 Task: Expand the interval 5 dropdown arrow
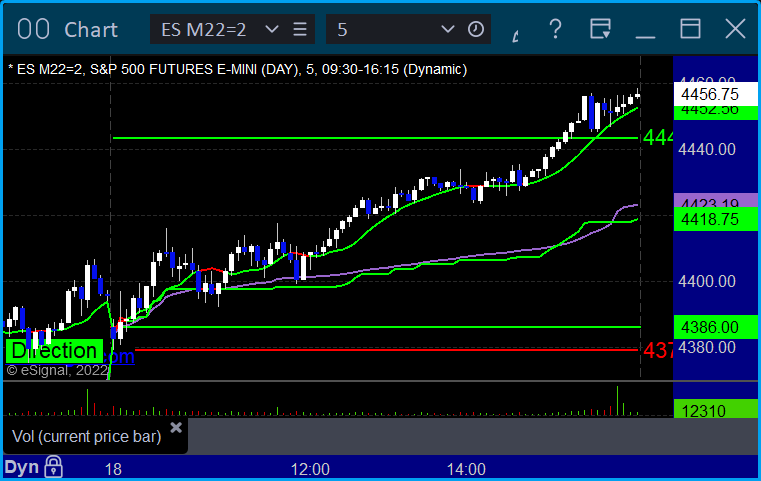click(x=447, y=29)
